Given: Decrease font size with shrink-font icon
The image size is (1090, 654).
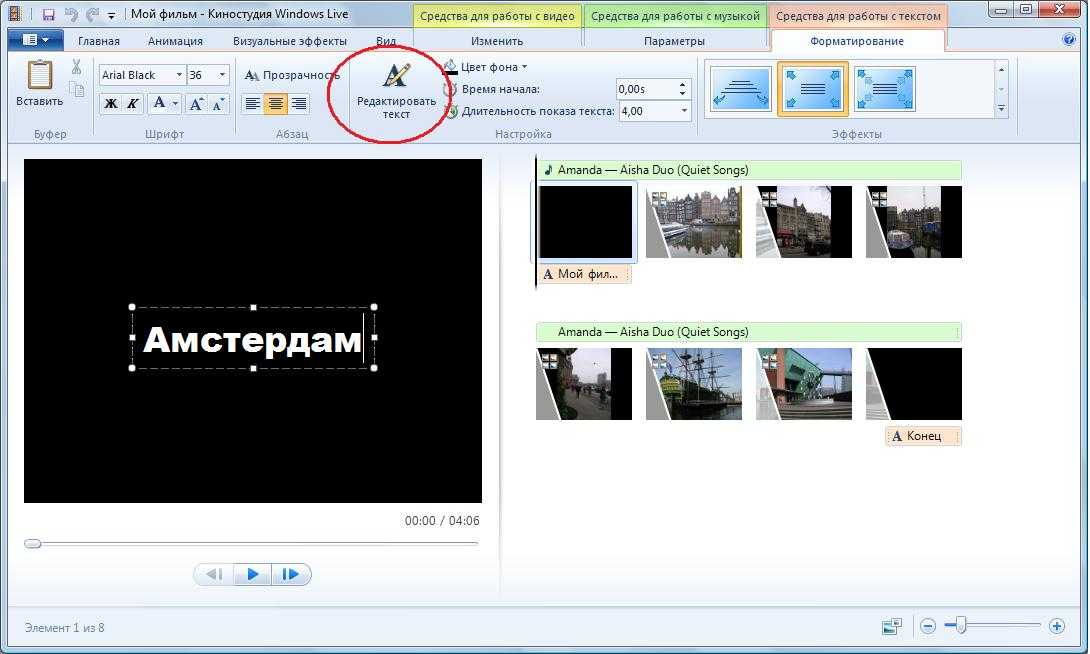Looking at the screenshot, I should tap(218, 104).
